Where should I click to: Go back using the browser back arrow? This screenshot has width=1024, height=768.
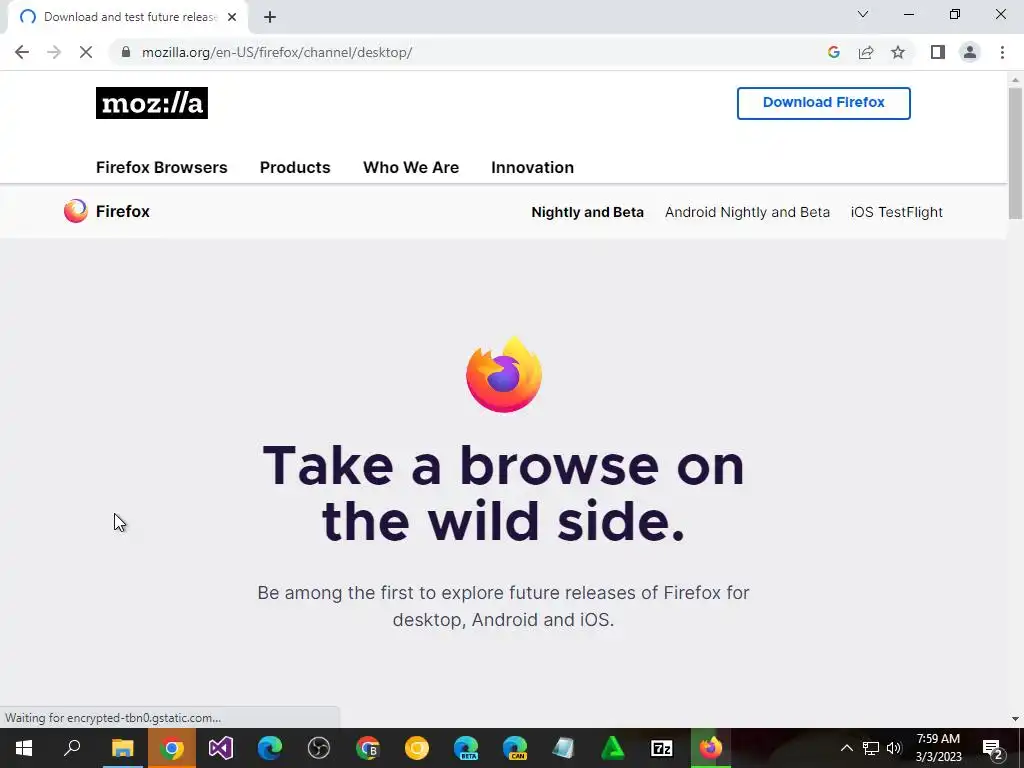[22, 52]
